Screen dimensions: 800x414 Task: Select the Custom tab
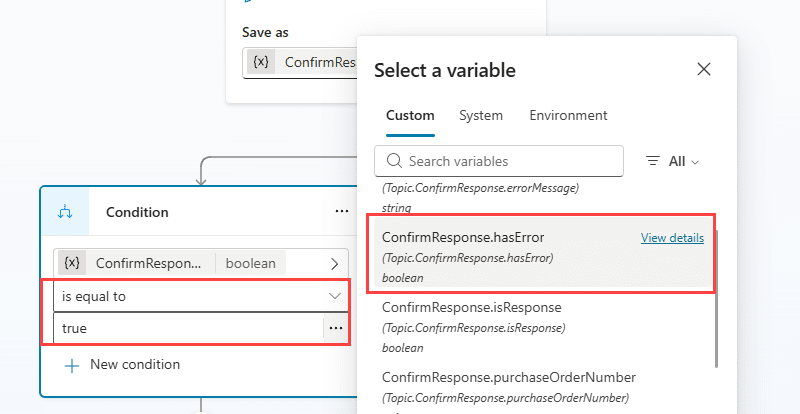click(x=410, y=116)
